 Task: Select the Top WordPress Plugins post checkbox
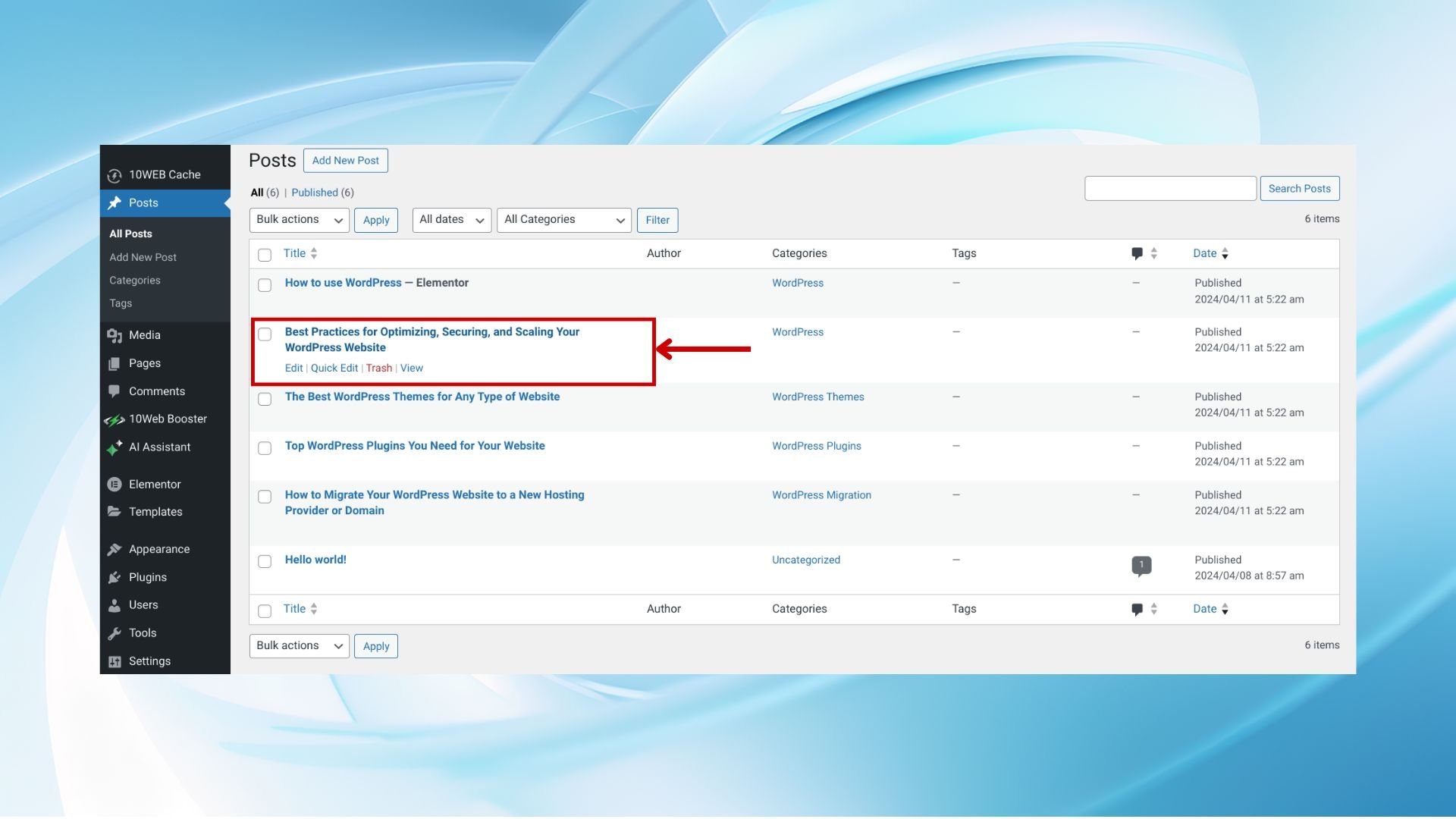coord(265,448)
